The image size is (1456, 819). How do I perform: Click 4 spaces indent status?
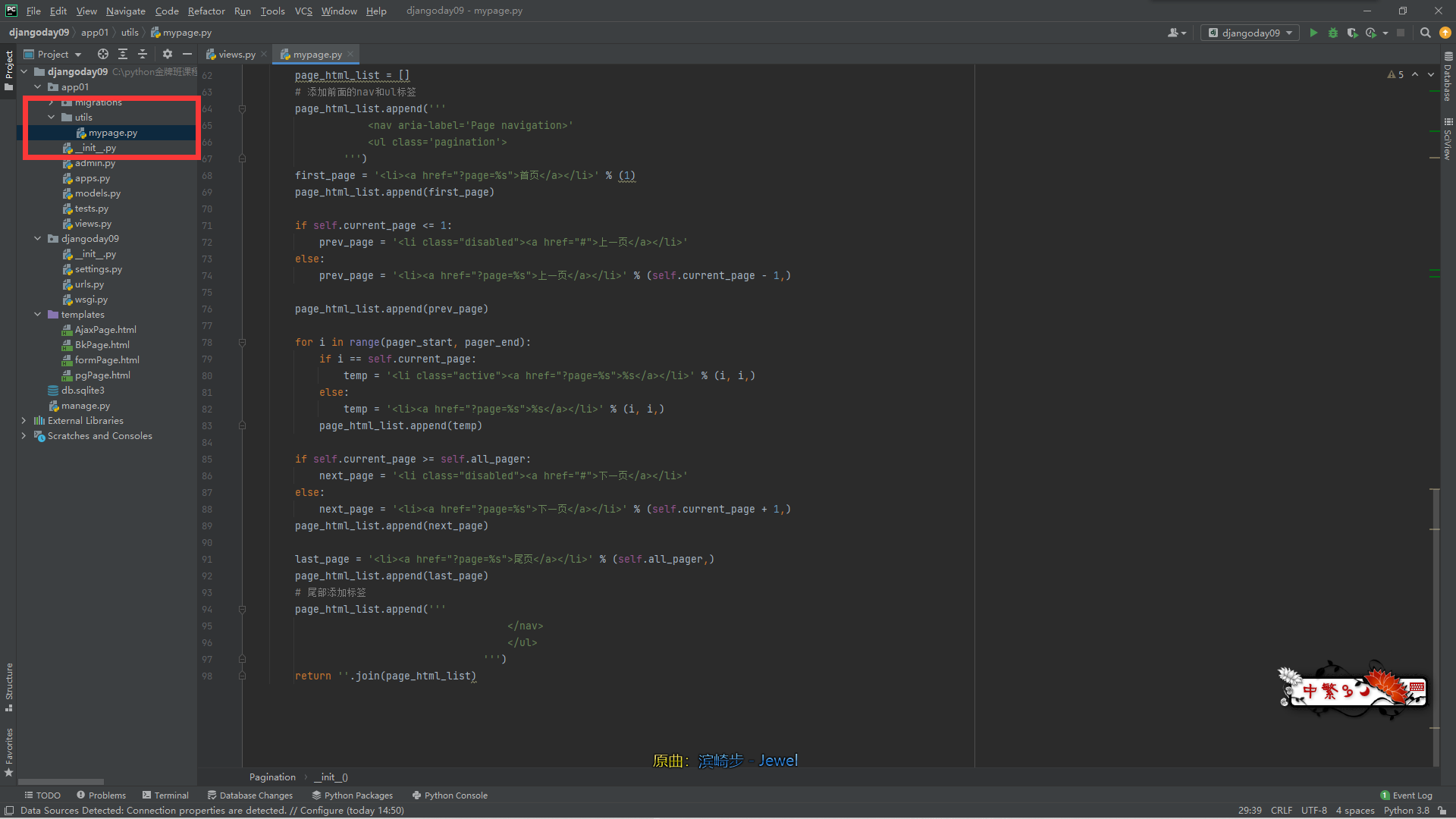point(1354,810)
